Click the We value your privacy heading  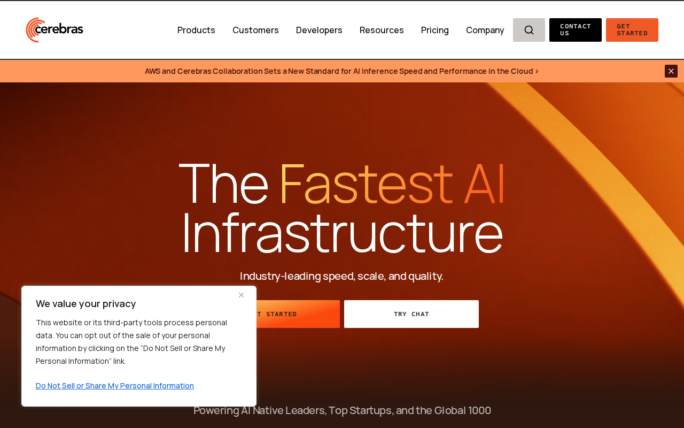[x=86, y=304]
